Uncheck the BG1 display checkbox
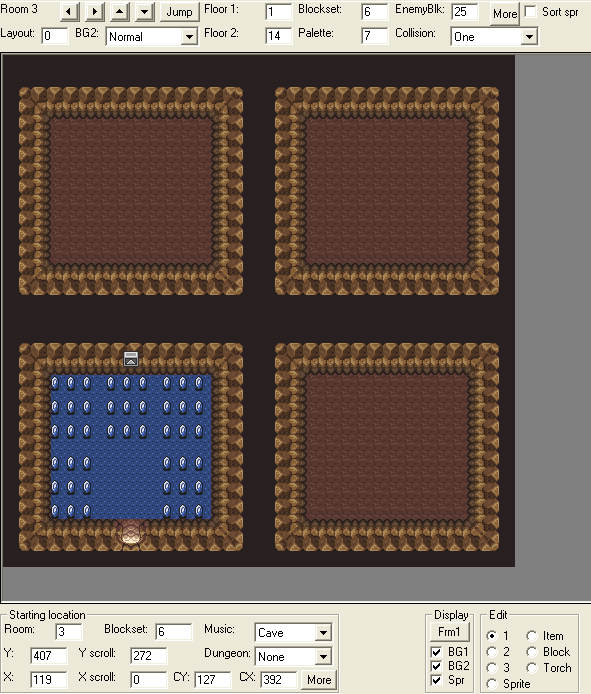Image resolution: width=591 pixels, height=694 pixels. click(436, 652)
